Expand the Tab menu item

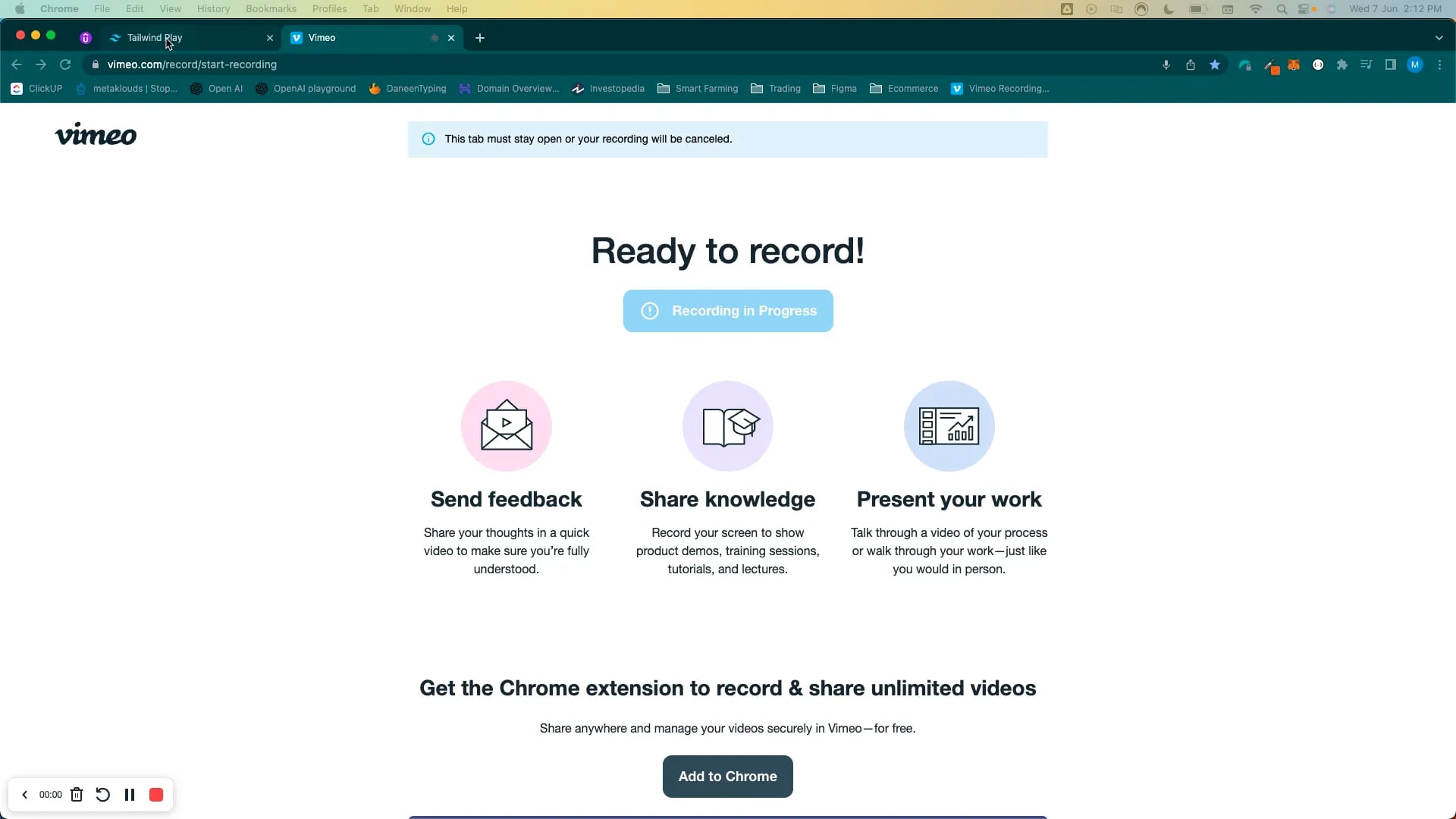[x=371, y=9]
